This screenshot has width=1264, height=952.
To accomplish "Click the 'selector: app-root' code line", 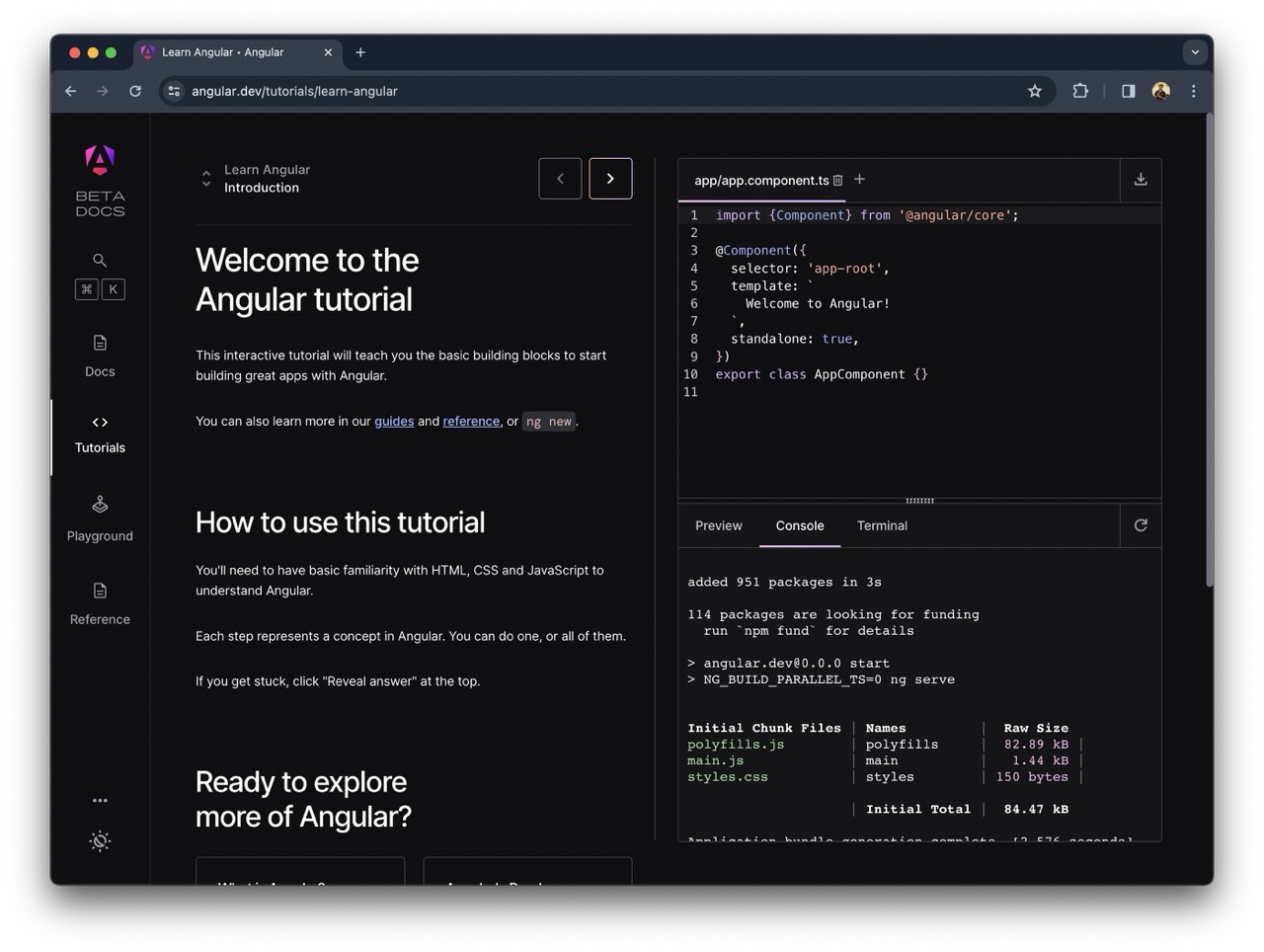I will (810, 269).
